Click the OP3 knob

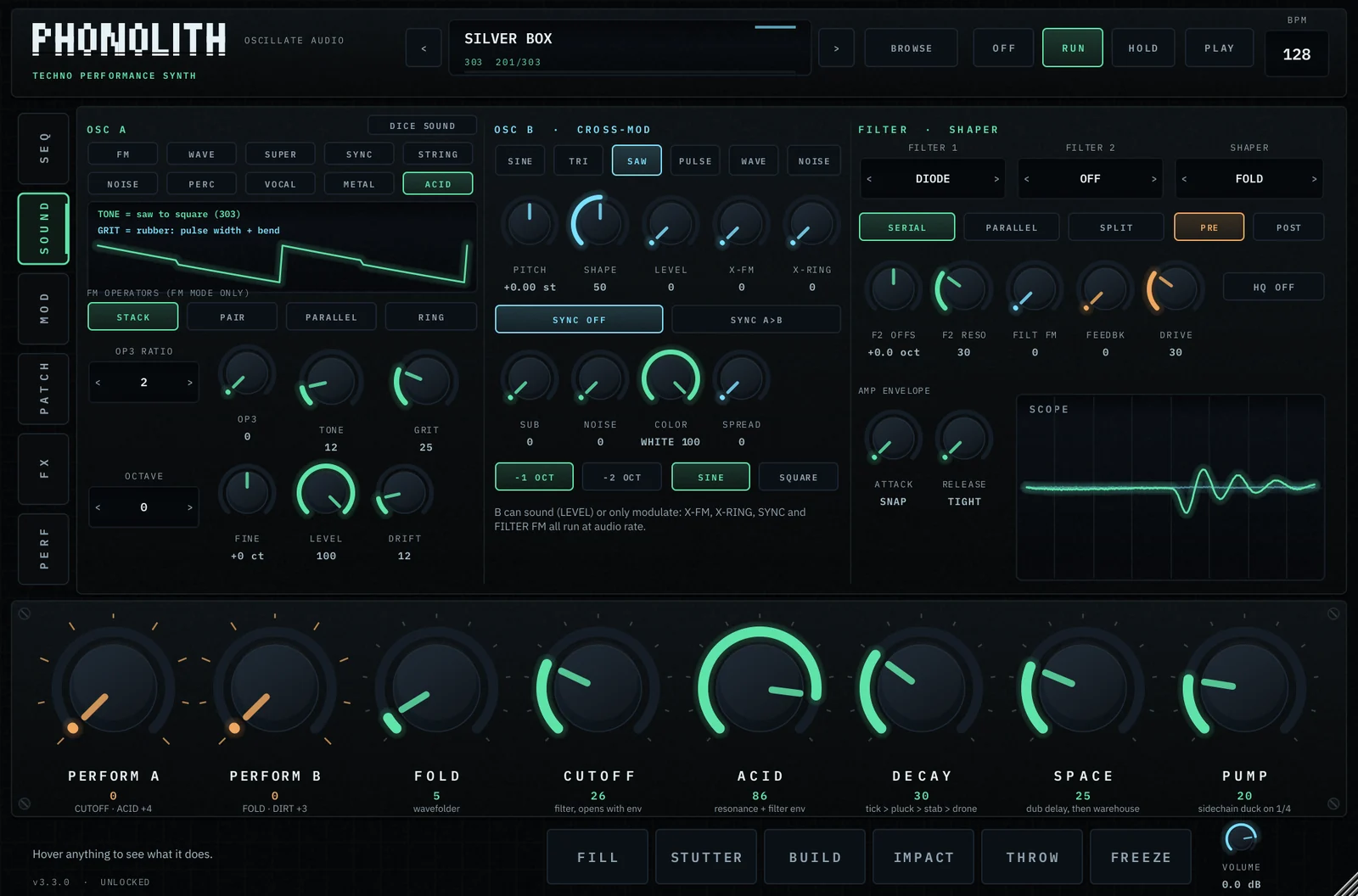(x=247, y=374)
